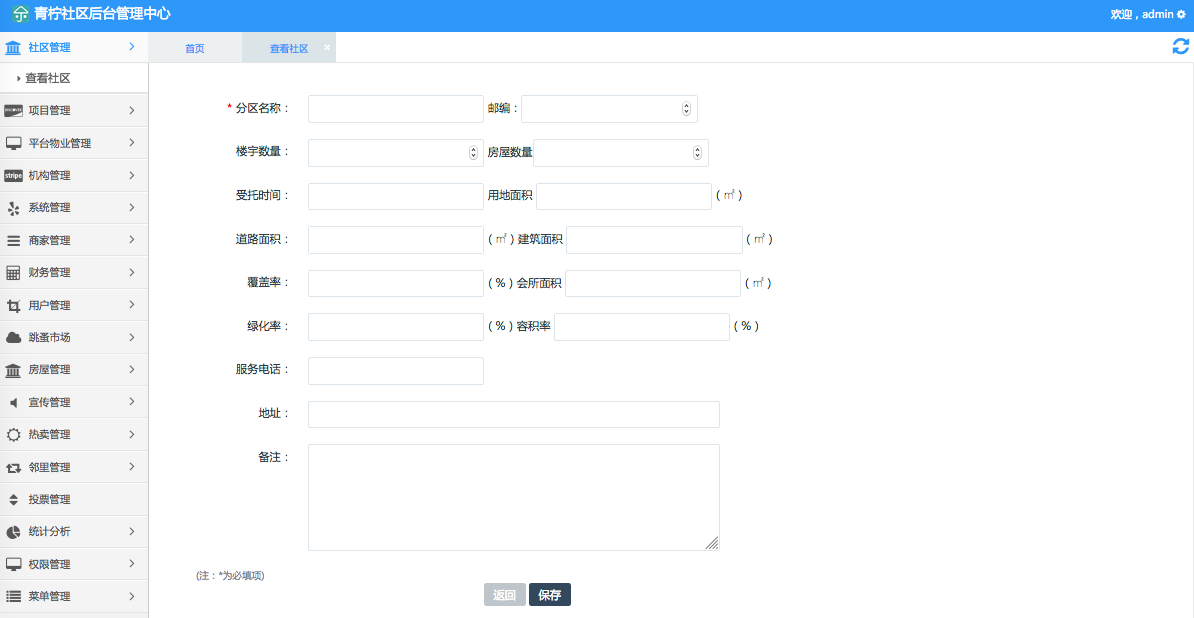1194x618 pixels.
Task: Click the 社区管理 bank icon
Action: 13,47
